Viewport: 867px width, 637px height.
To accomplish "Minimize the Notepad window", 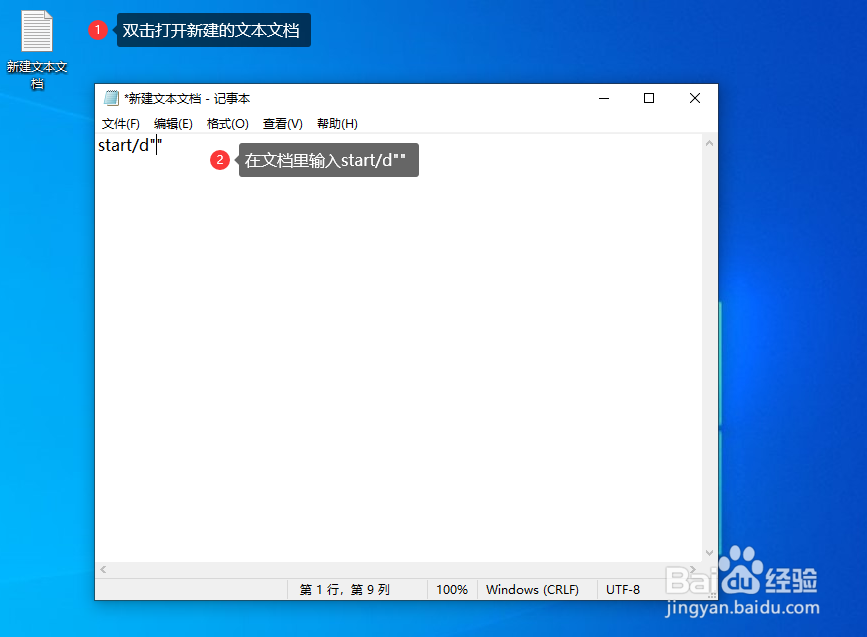I will [x=604, y=98].
